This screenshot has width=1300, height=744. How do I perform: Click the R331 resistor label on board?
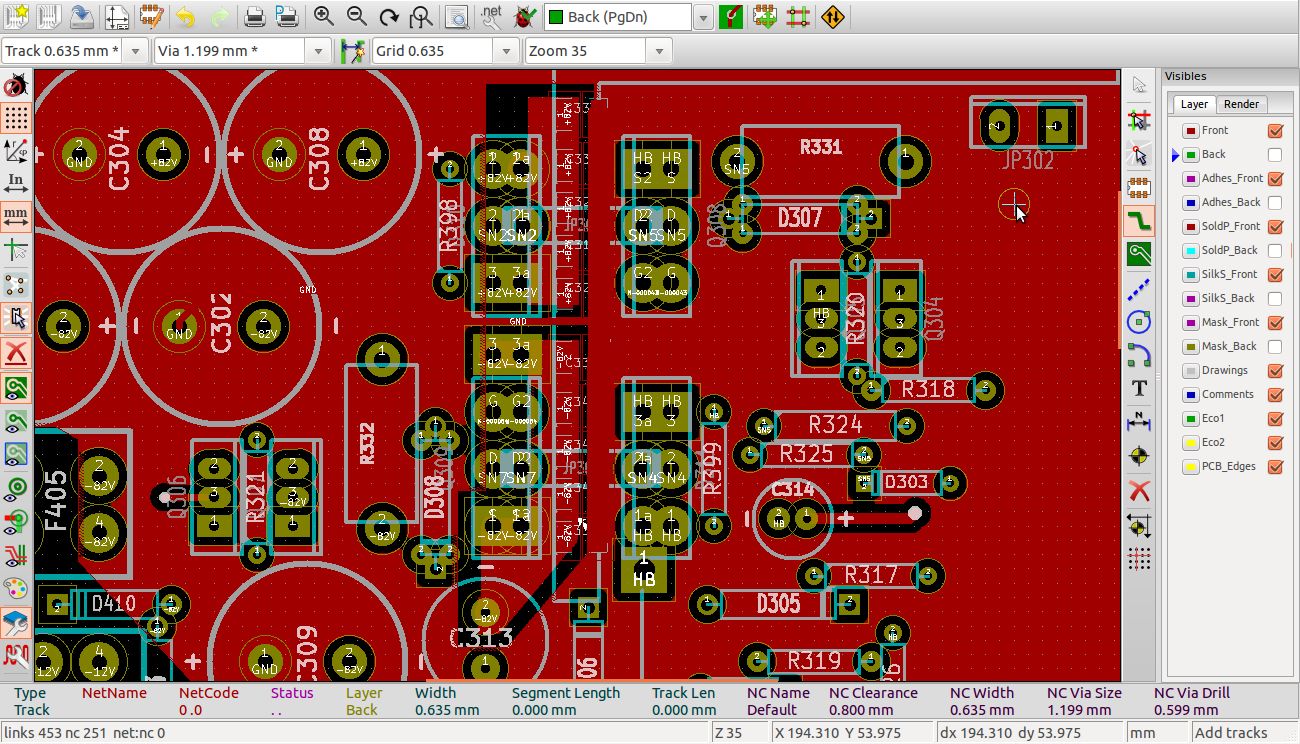coord(821,147)
